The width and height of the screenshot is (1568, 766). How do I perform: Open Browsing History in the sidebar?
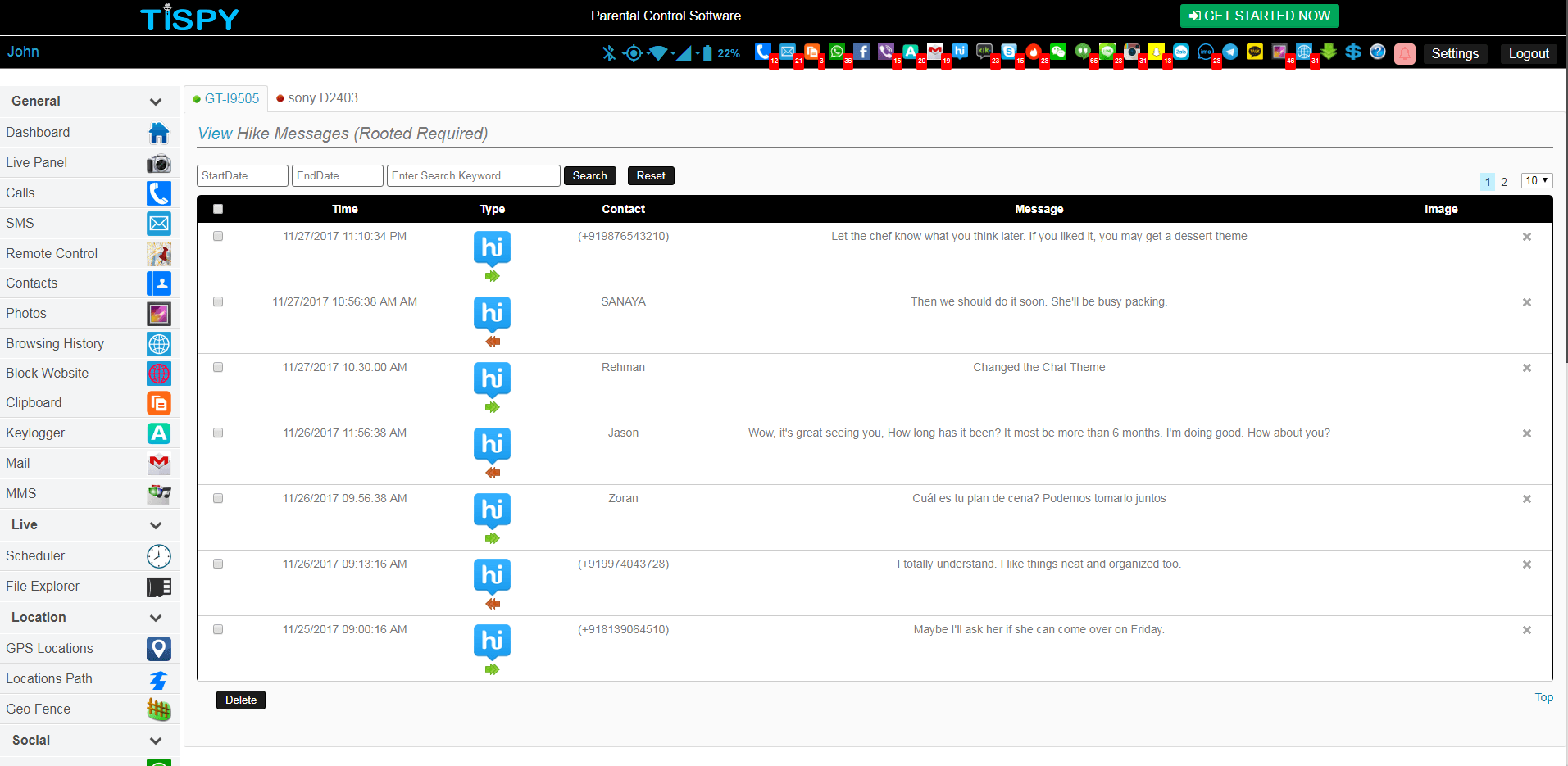[x=89, y=344]
